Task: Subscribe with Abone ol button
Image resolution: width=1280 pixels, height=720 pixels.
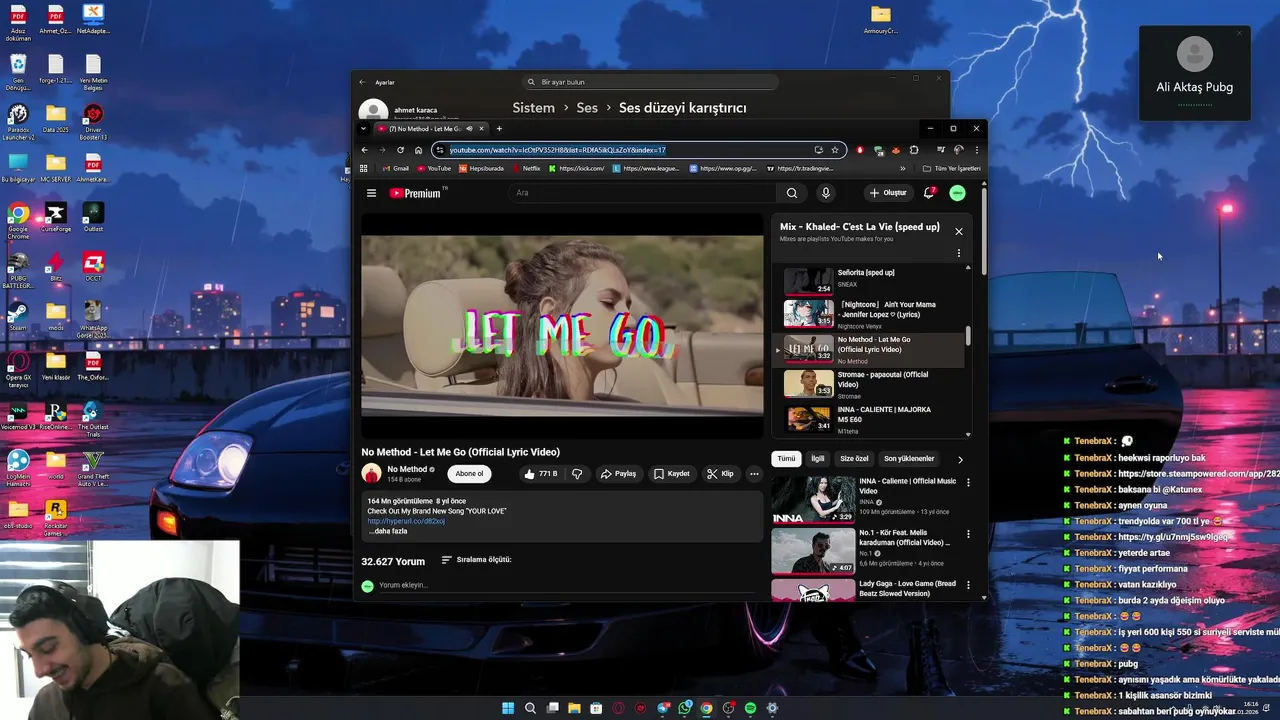Action: click(469, 474)
